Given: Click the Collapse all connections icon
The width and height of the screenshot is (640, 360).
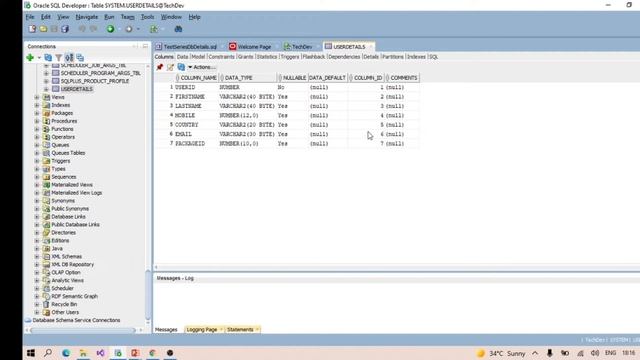Looking at the screenshot, I should pos(80,58).
